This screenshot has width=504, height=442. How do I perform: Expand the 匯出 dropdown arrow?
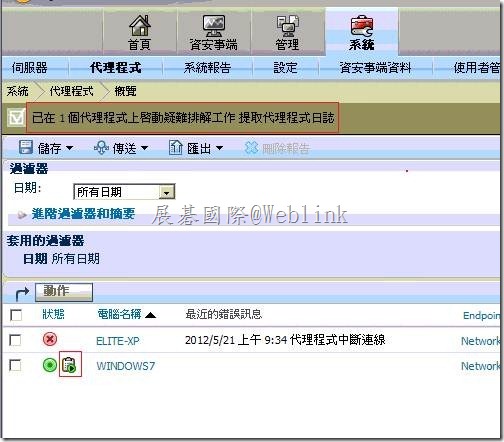219,148
